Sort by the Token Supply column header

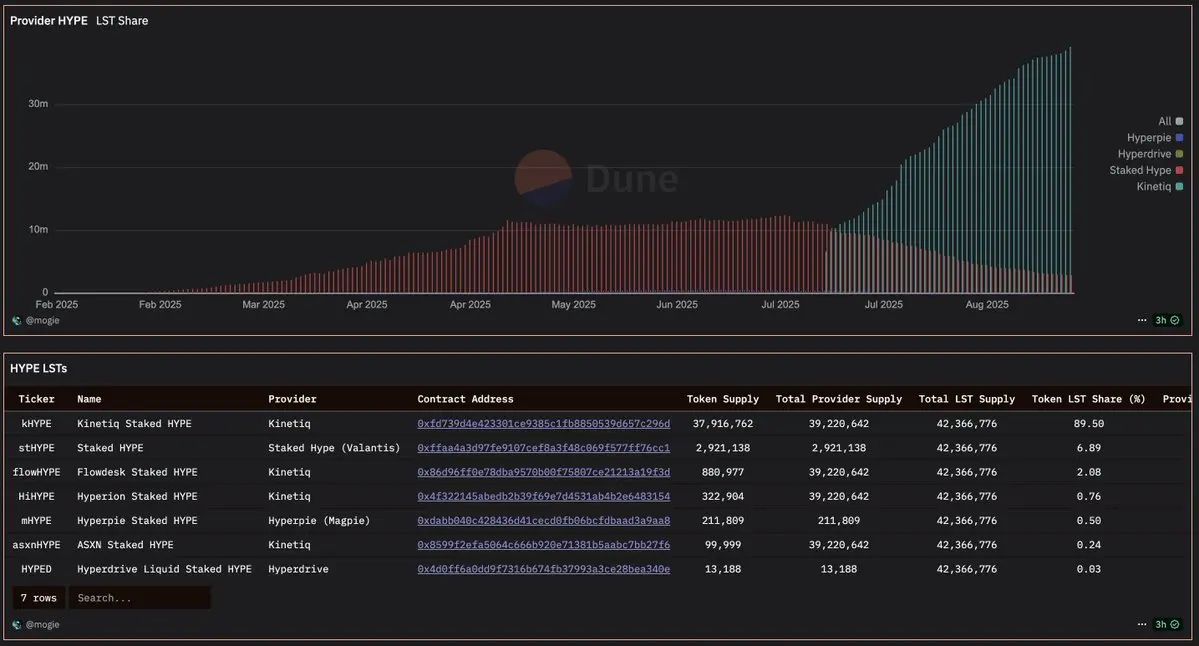(723, 399)
